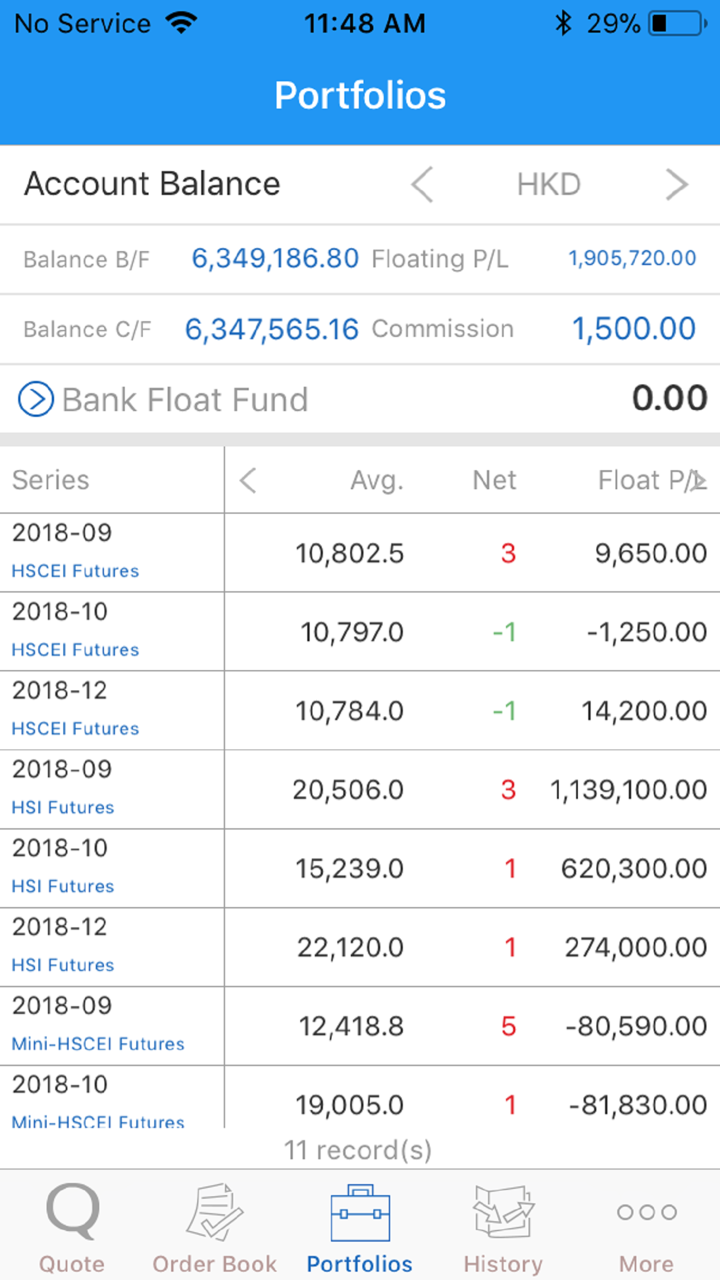Open the 2018-10 HSI Futures link
The height and width of the screenshot is (1280, 720).
point(63,886)
